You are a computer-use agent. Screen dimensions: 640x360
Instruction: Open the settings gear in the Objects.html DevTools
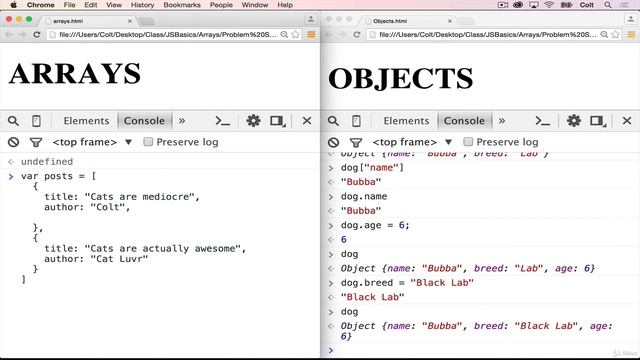tap(573, 121)
